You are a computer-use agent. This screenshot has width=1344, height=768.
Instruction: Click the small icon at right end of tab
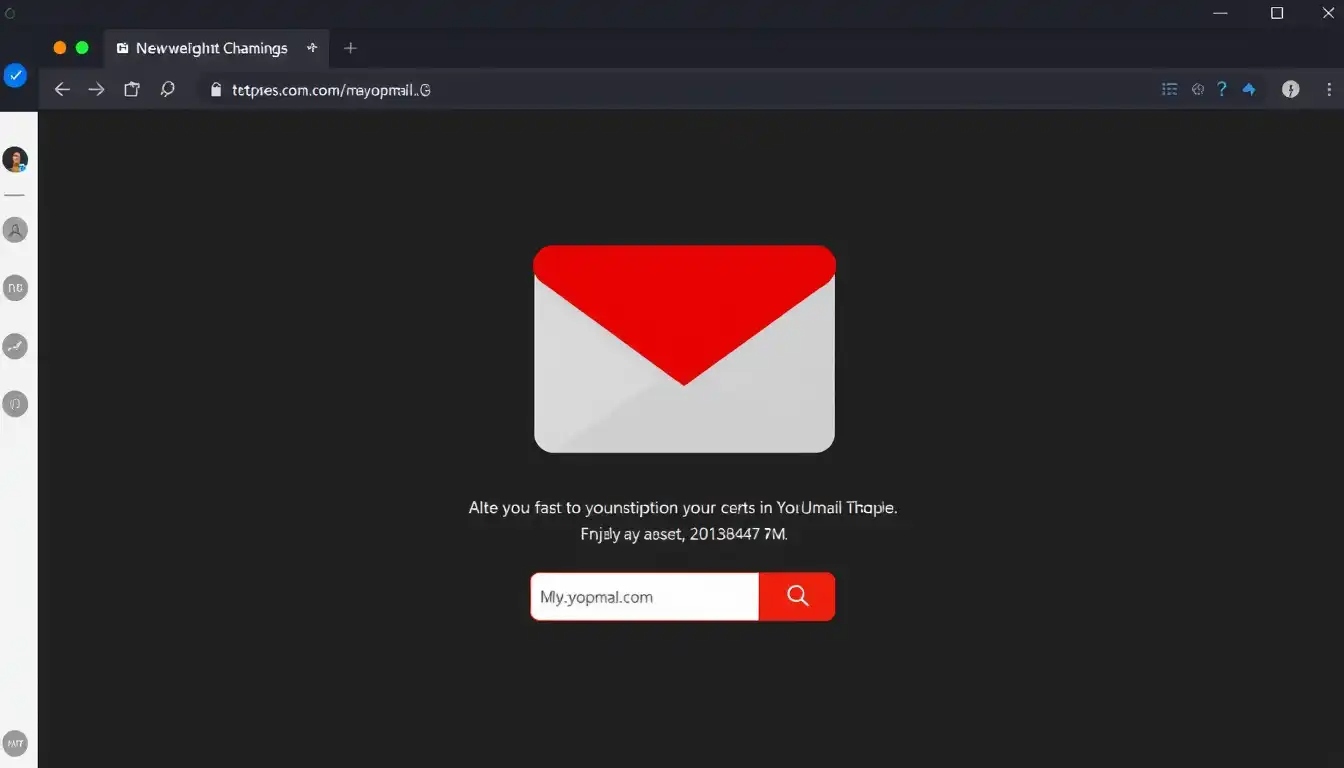tap(312, 47)
